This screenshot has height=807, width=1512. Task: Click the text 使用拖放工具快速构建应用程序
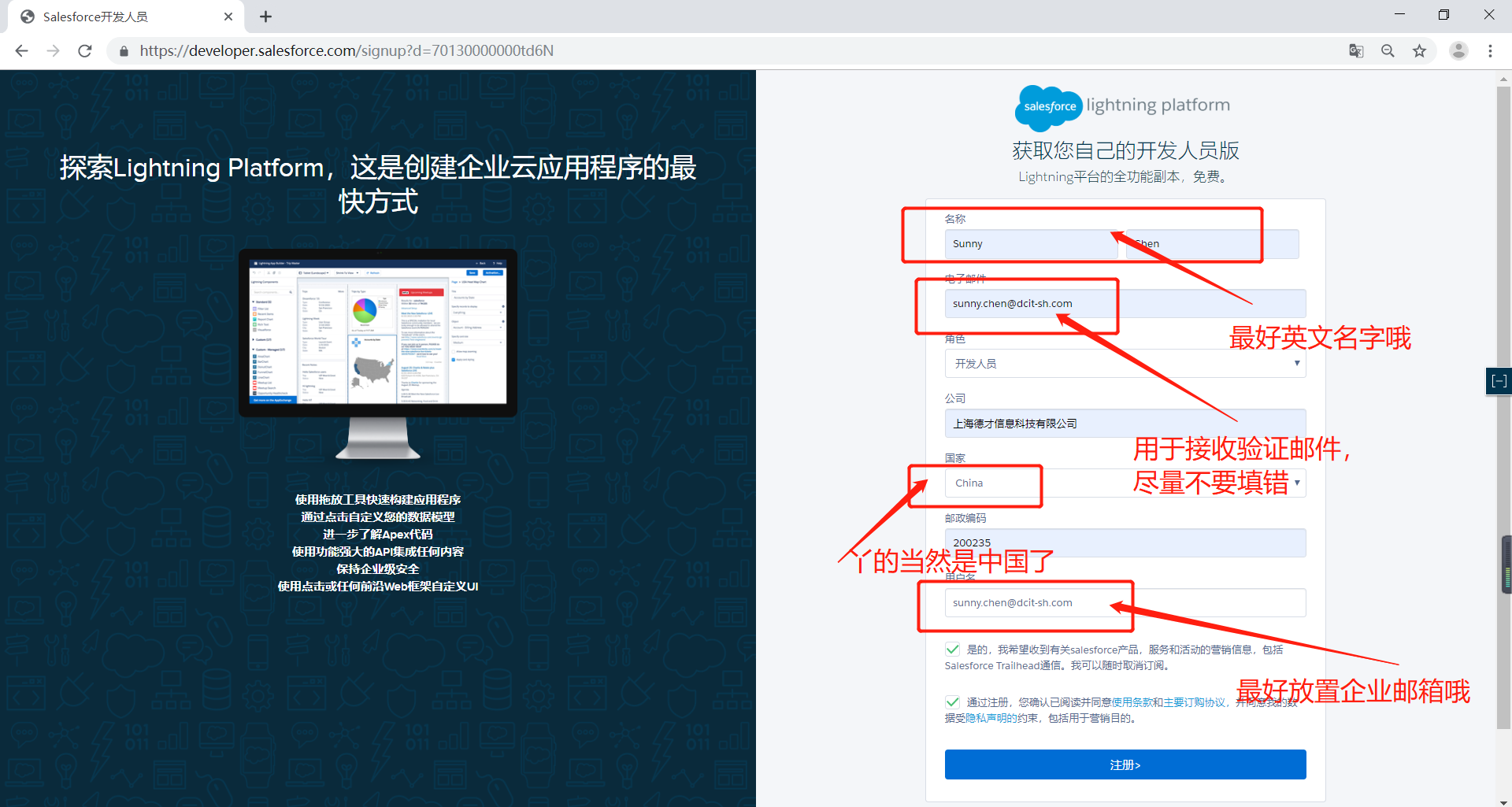pos(378,500)
